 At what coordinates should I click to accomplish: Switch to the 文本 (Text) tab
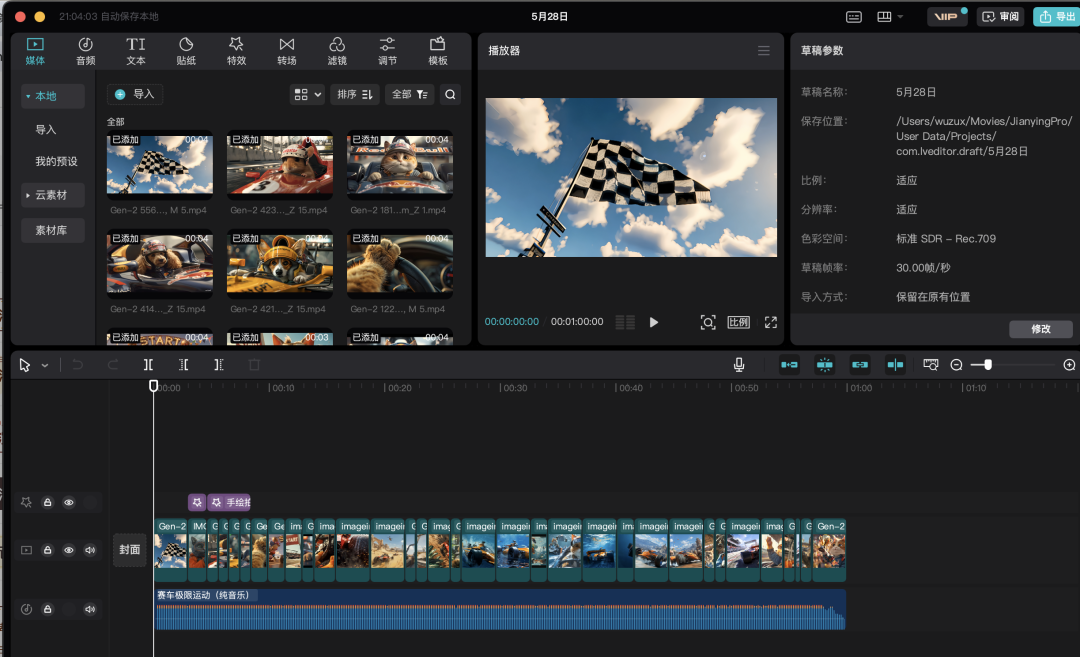pyautogui.click(x=136, y=51)
